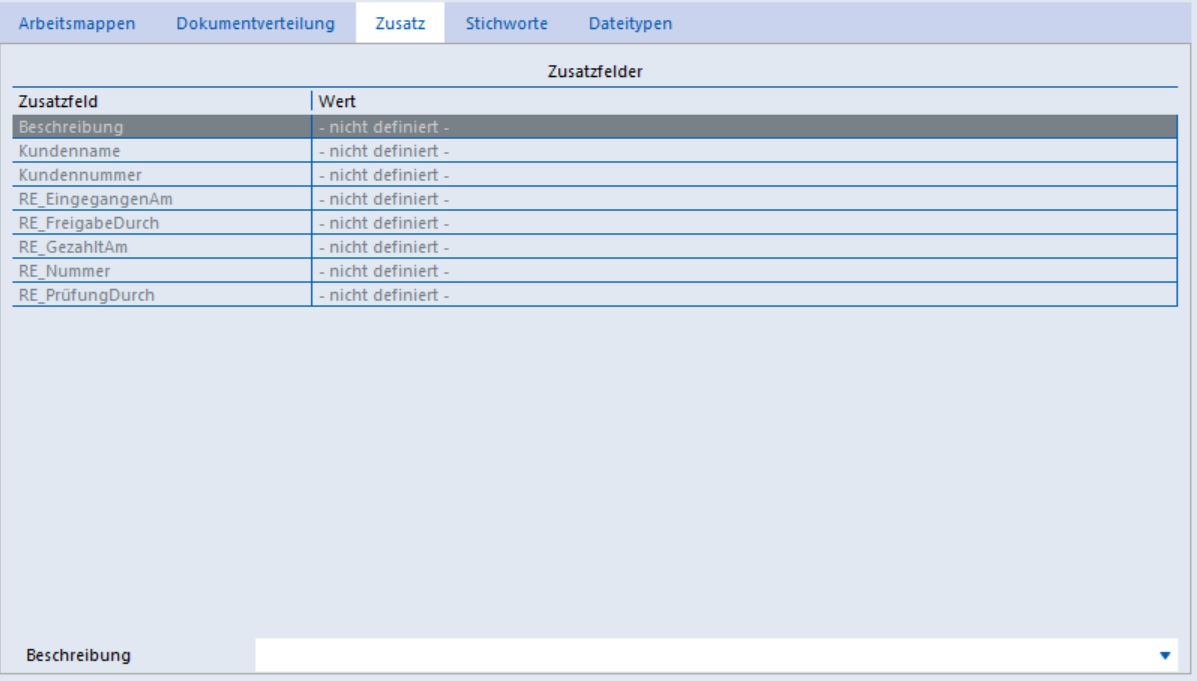Click the Wert cell for RE_PrüfungDurch
This screenshot has height=681, width=1197.
click(x=744, y=295)
